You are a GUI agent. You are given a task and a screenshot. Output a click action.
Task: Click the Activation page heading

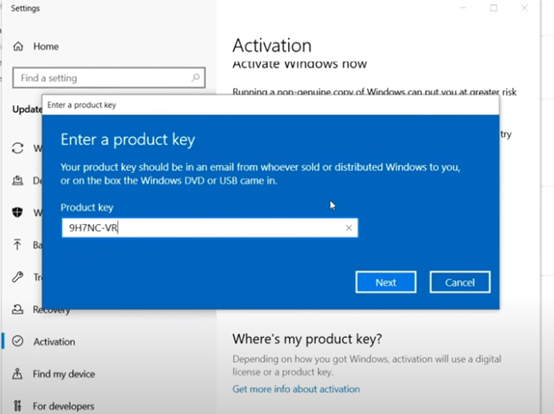[x=272, y=46]
